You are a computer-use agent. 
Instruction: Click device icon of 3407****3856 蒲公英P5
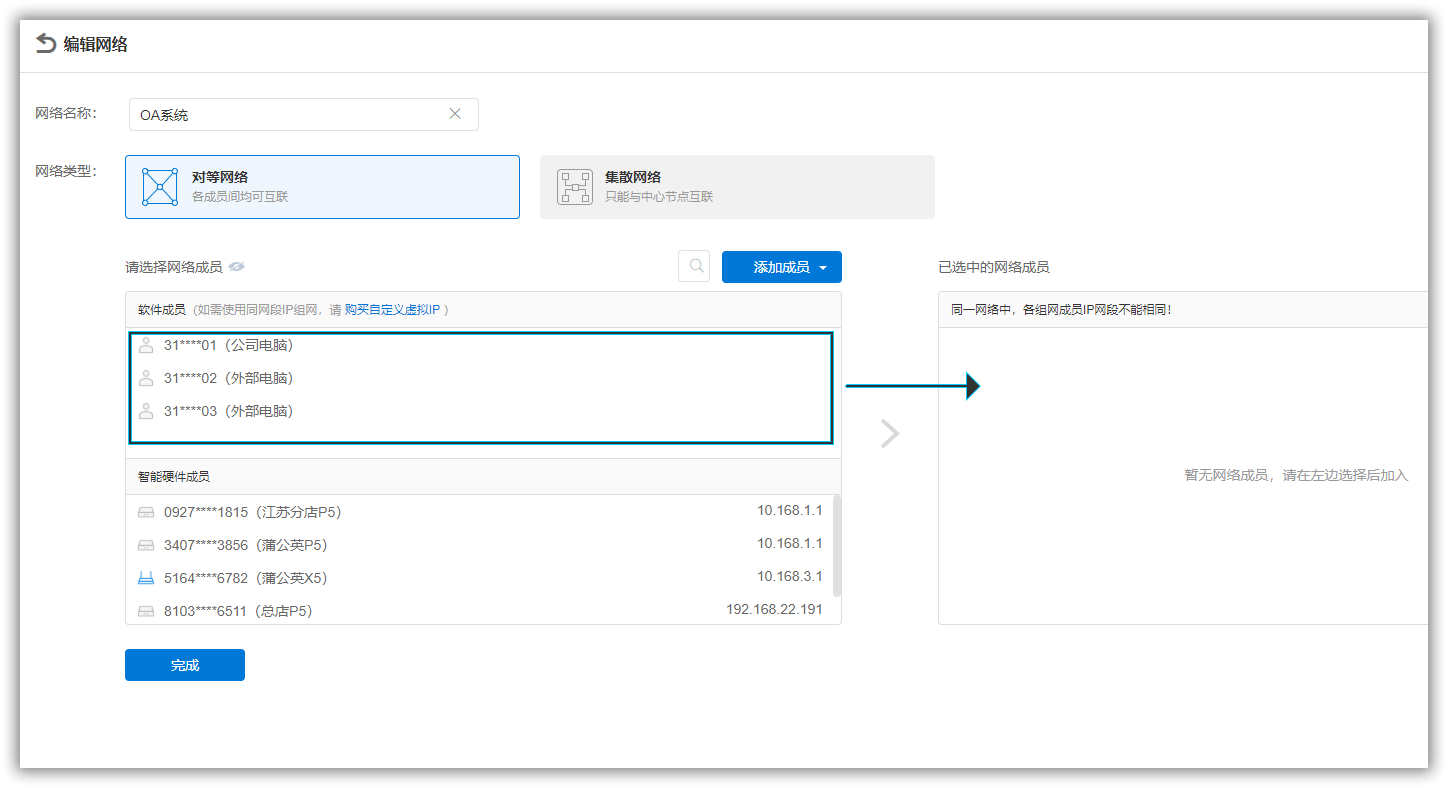[146, 545]
